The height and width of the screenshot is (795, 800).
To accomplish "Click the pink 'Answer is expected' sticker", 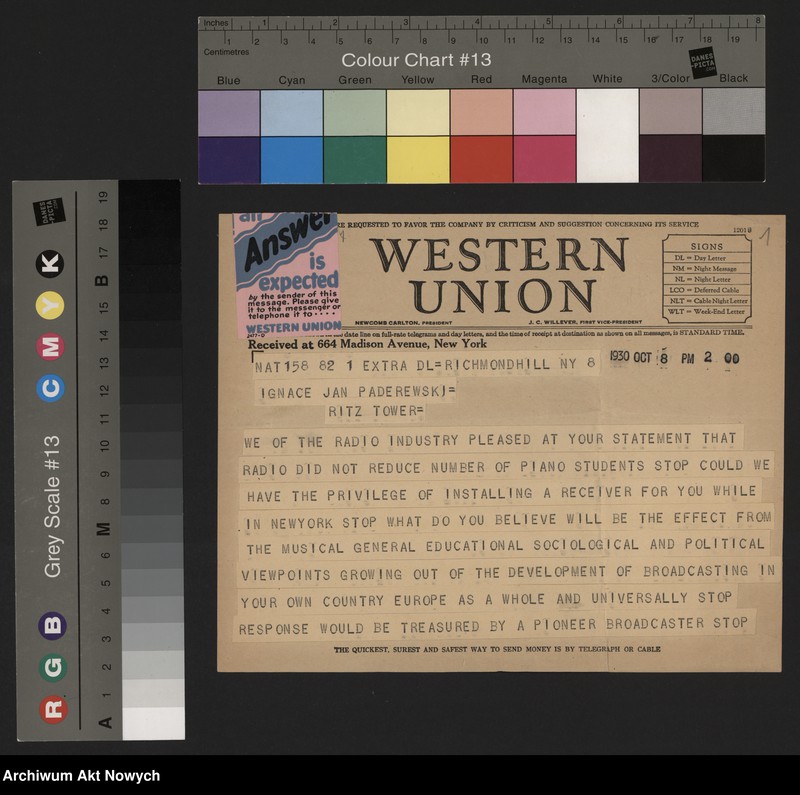I will pos(287,276).
